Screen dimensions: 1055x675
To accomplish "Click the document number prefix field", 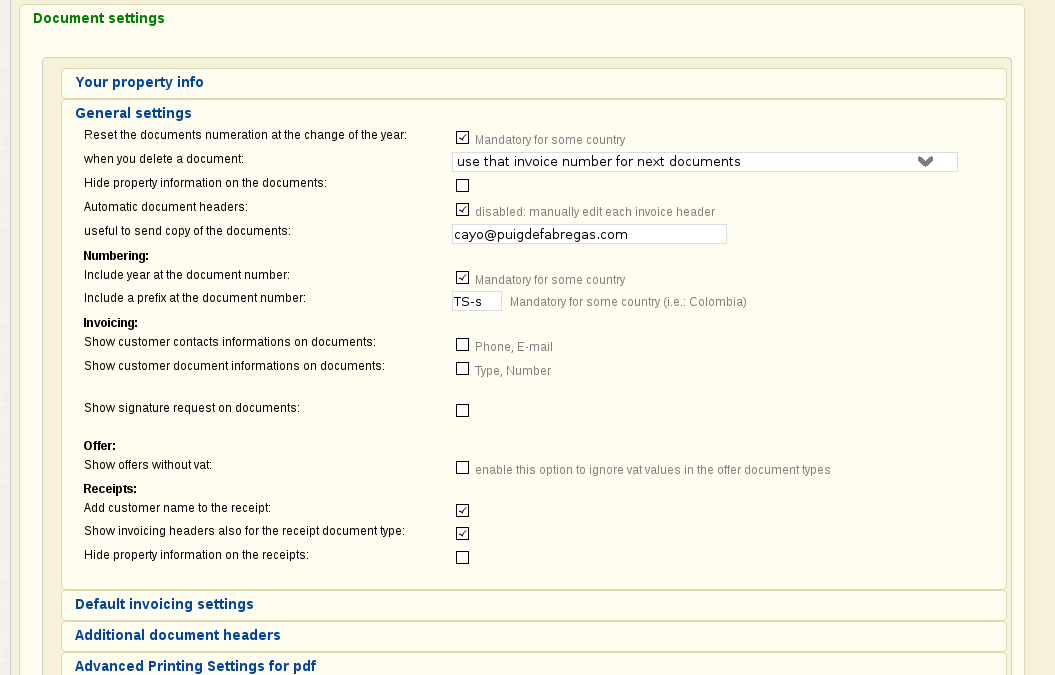I will [476, 301].
